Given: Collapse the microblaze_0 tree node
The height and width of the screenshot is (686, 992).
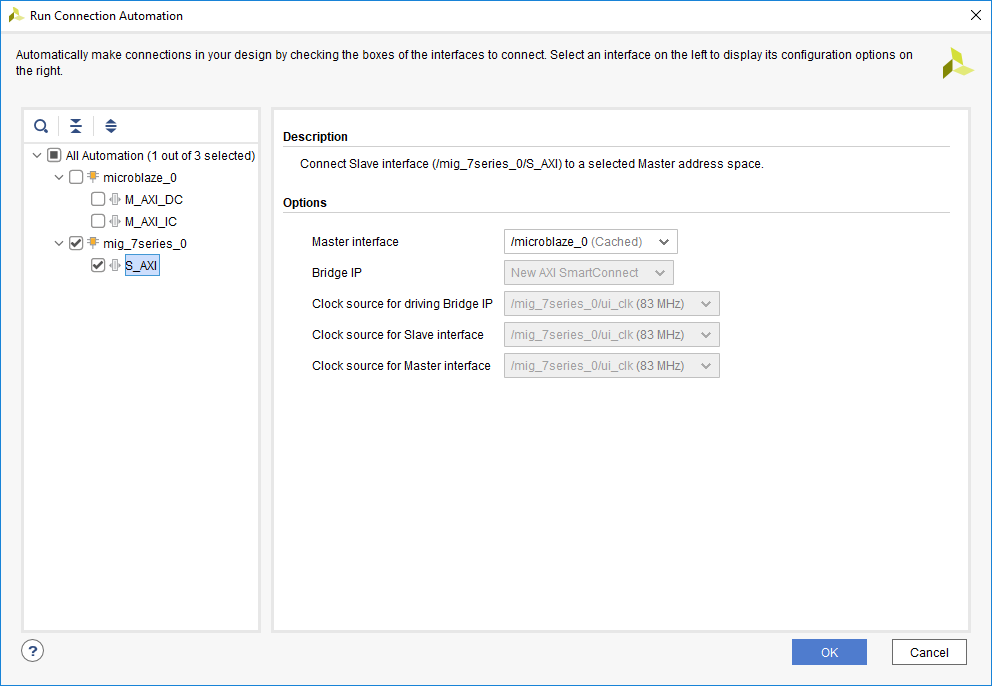Looking at the screenshot, I should (59, 177).
